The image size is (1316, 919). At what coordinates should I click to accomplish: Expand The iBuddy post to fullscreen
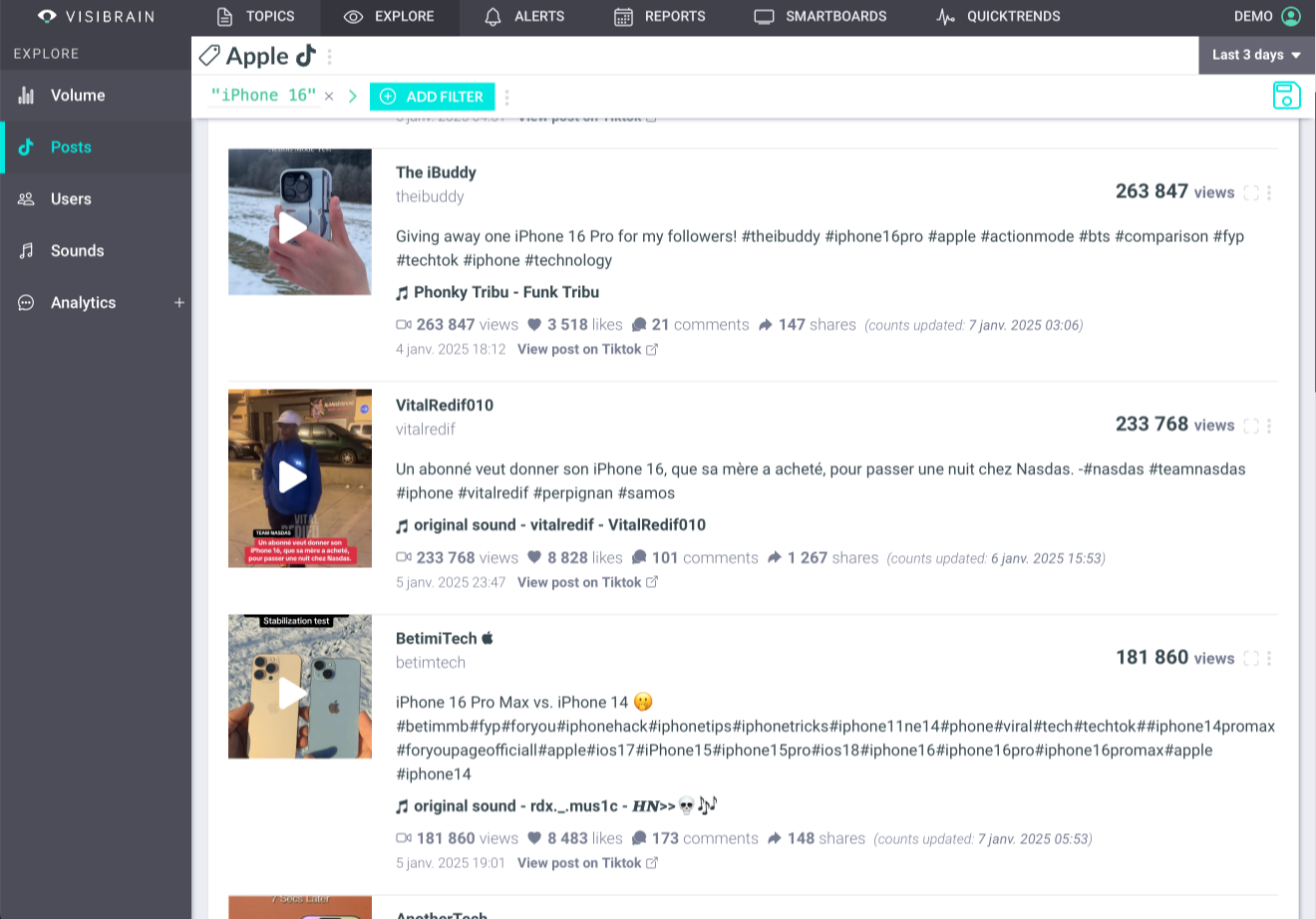click(1251, 192)
